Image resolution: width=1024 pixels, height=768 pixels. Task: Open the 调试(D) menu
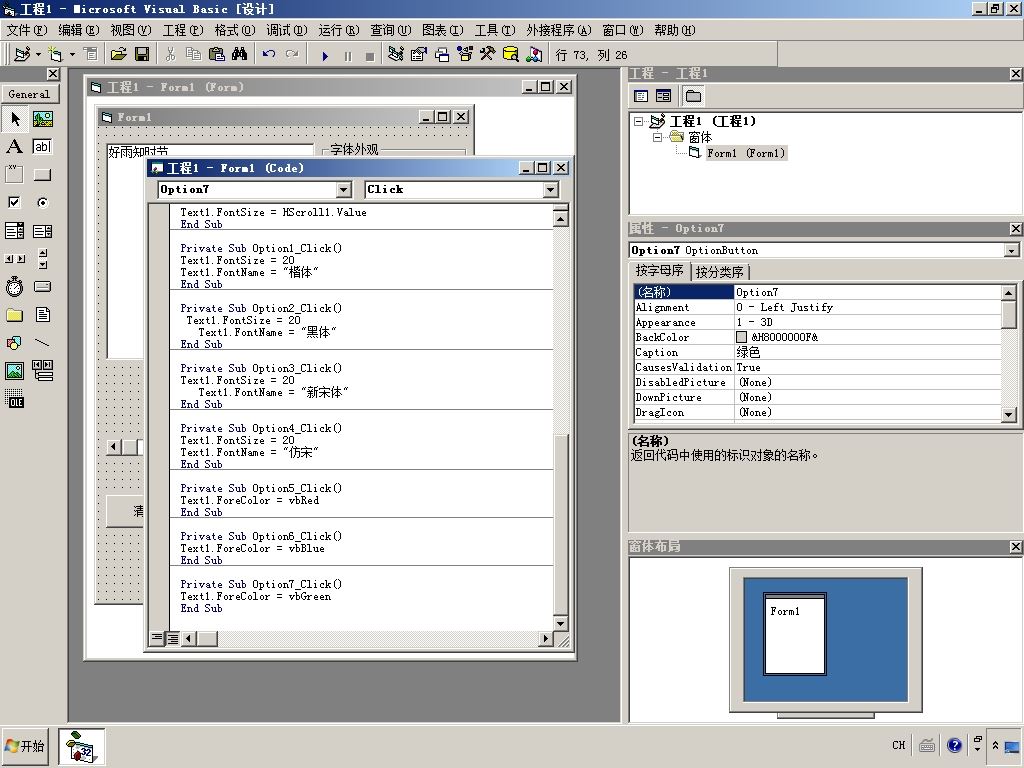click(x=288, y=30)
